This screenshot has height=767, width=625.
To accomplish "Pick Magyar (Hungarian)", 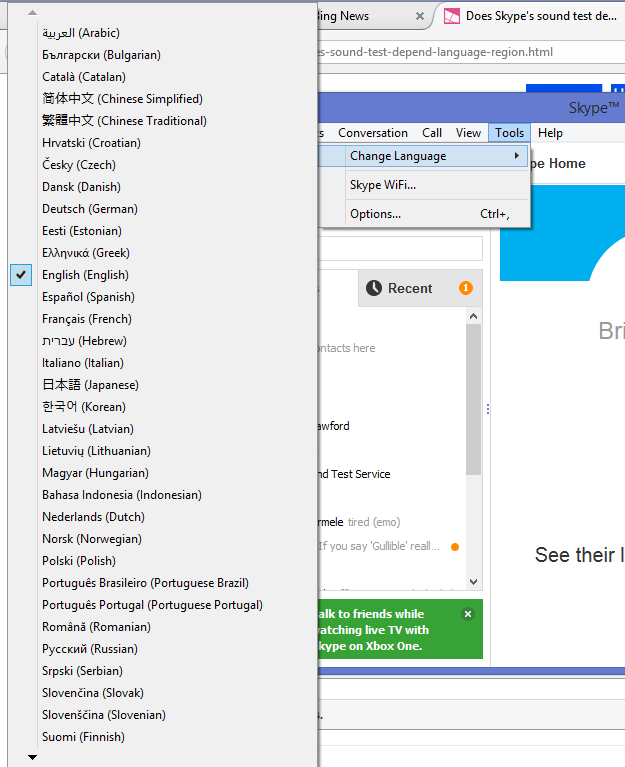I will point(95,473).
